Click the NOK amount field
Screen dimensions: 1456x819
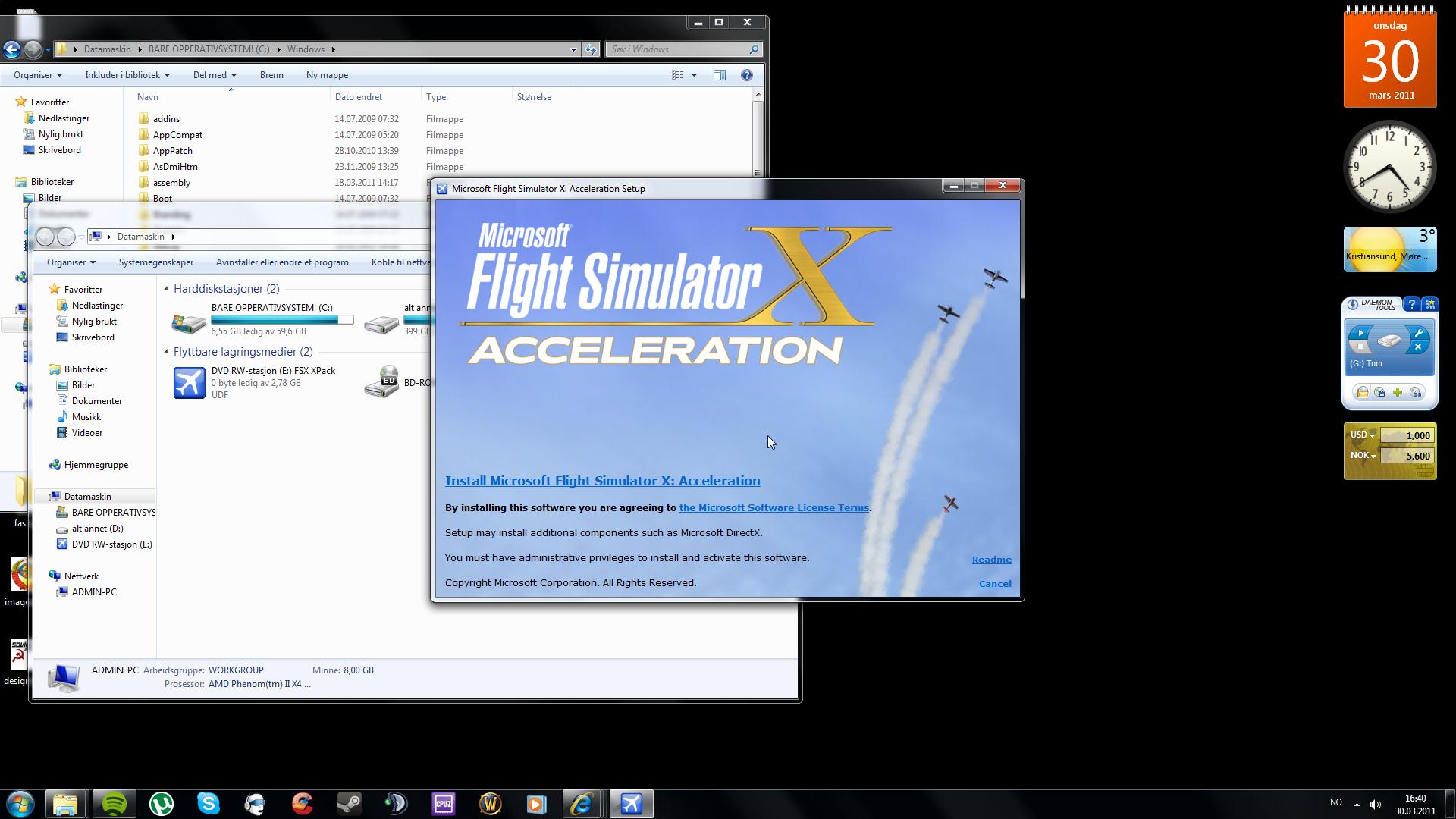click(1407, 456)
